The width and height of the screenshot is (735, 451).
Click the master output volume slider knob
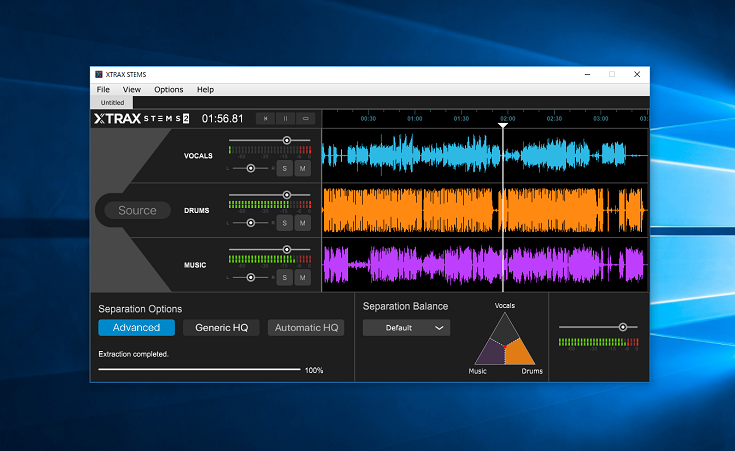(x=623, y=327)
